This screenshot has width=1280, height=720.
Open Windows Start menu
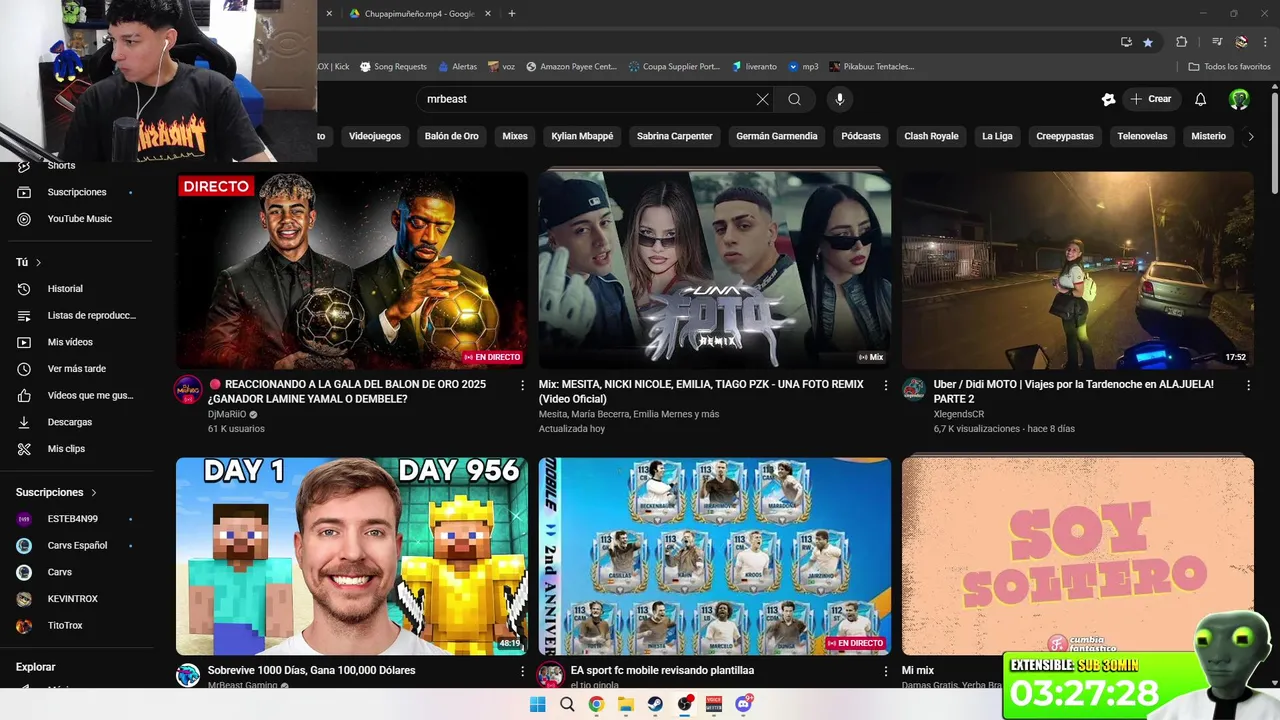pos(537,704)
